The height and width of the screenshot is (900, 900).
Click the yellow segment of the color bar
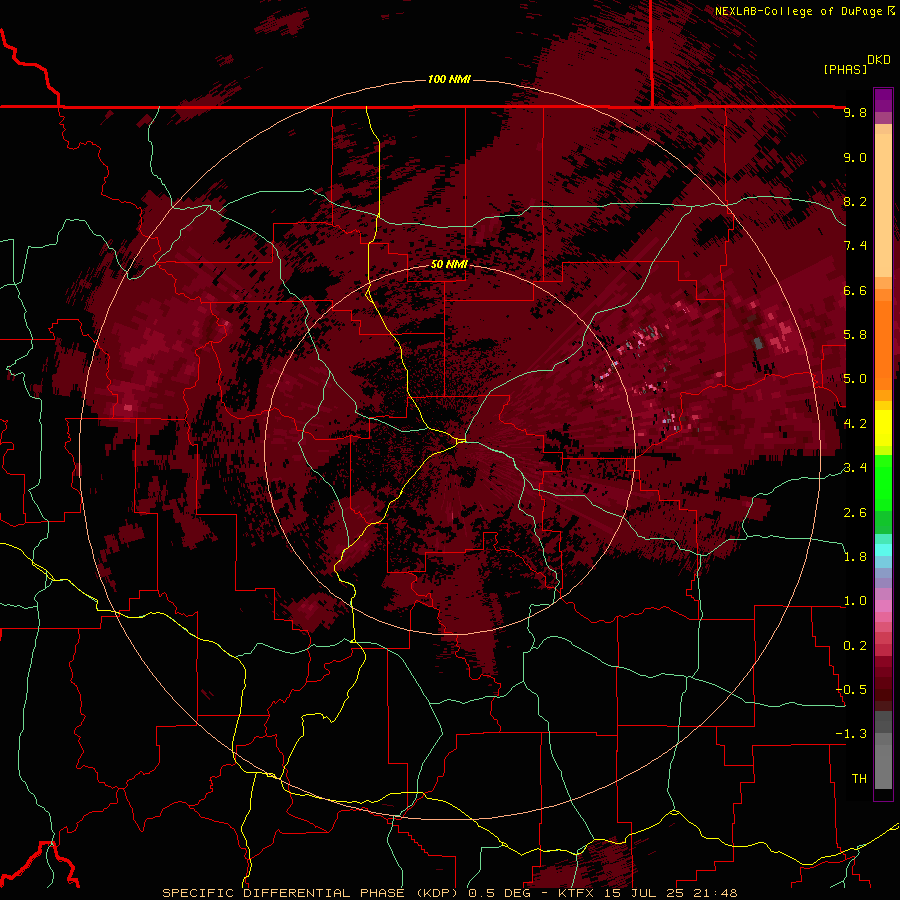[883, 428]
